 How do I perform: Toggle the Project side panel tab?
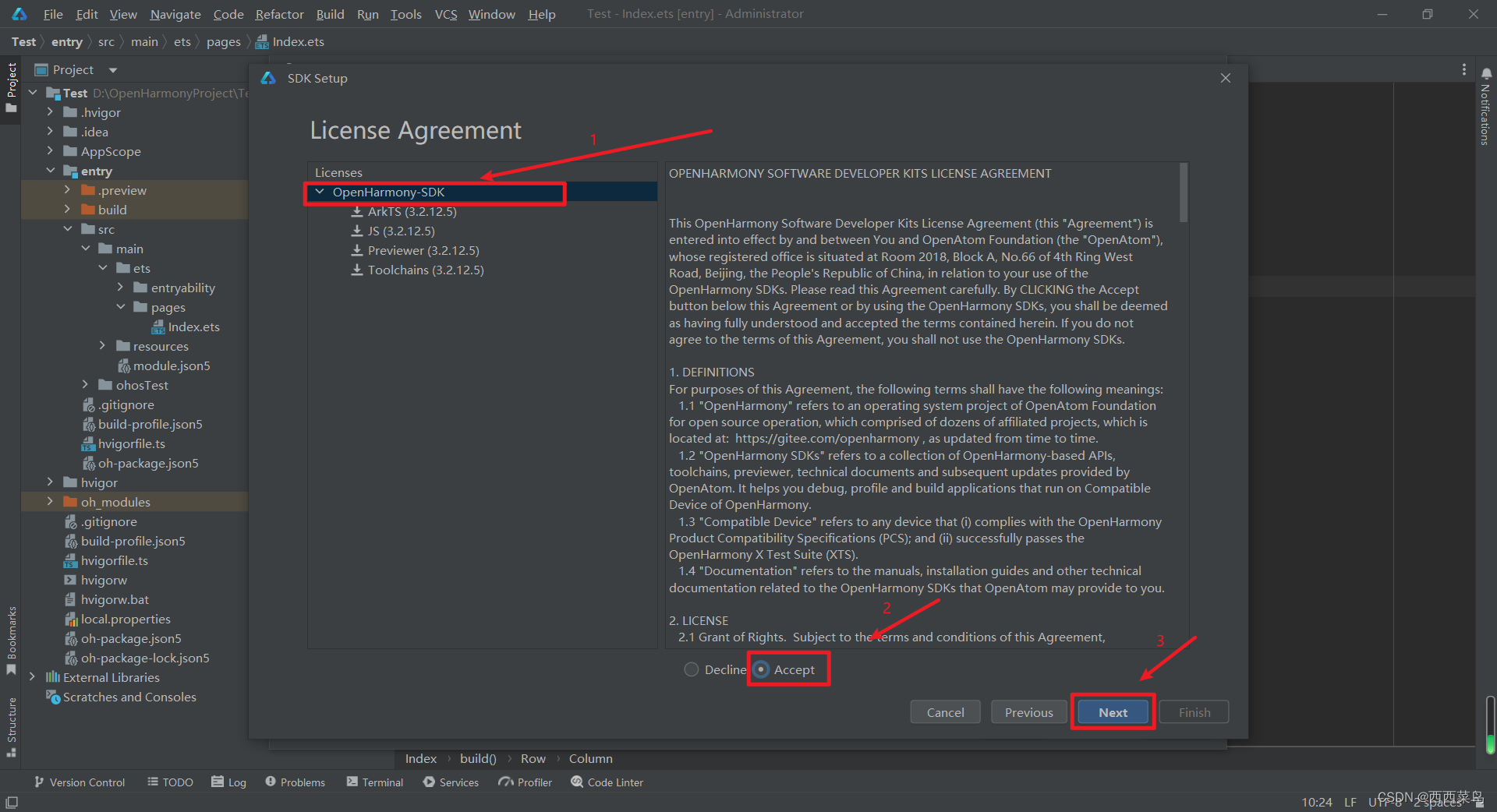[11, 87]
